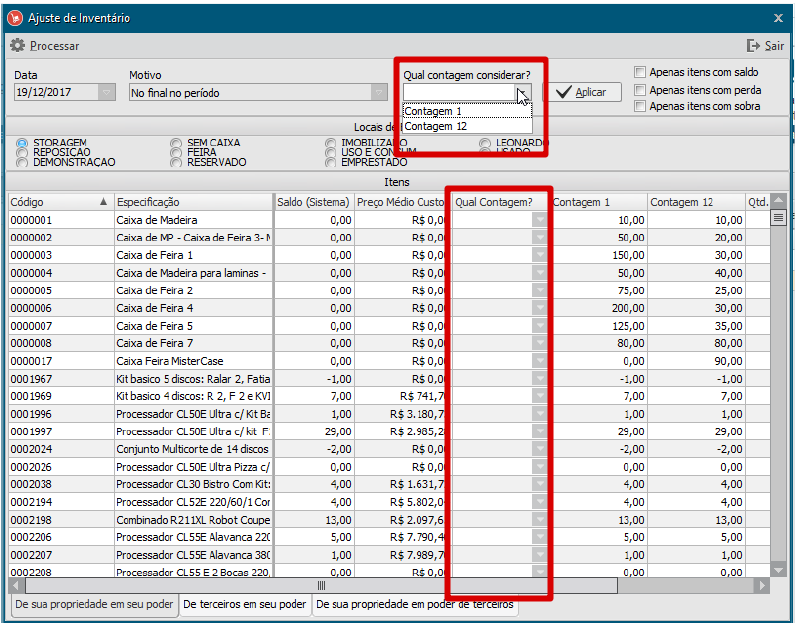Screen dimensions: 795x626
Task: Switch to De terceiros em seu poder tab
Action: tap(244, 605)
